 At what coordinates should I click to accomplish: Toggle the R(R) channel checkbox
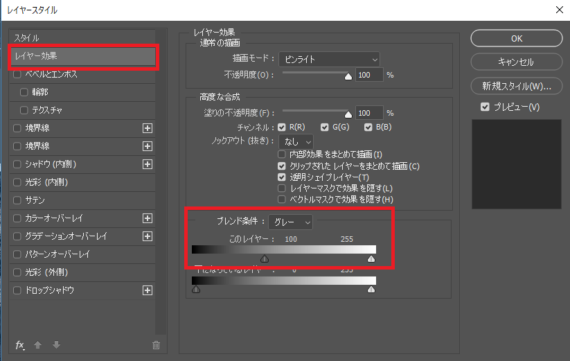point(282,127)
